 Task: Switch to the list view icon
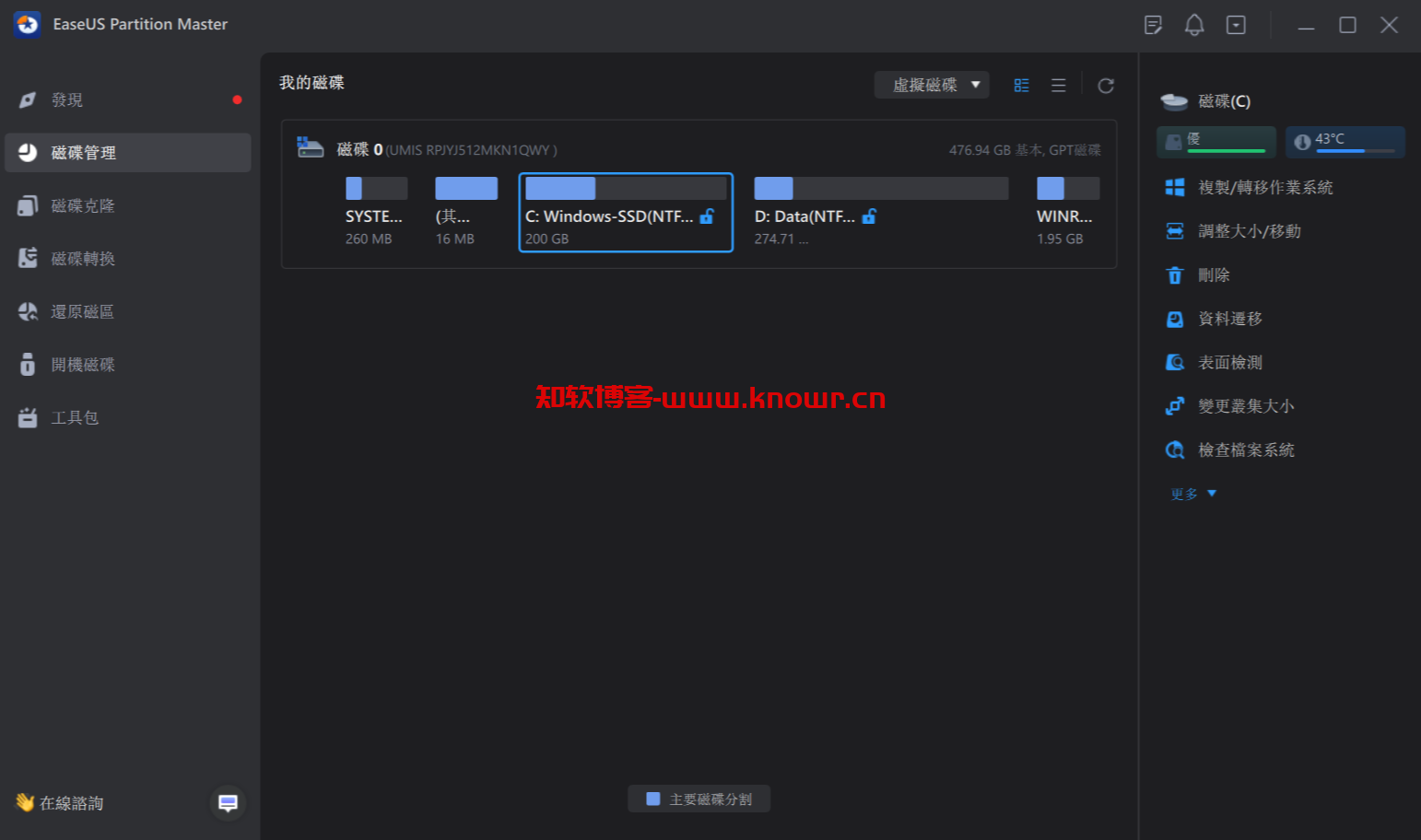pos(1058,86)
